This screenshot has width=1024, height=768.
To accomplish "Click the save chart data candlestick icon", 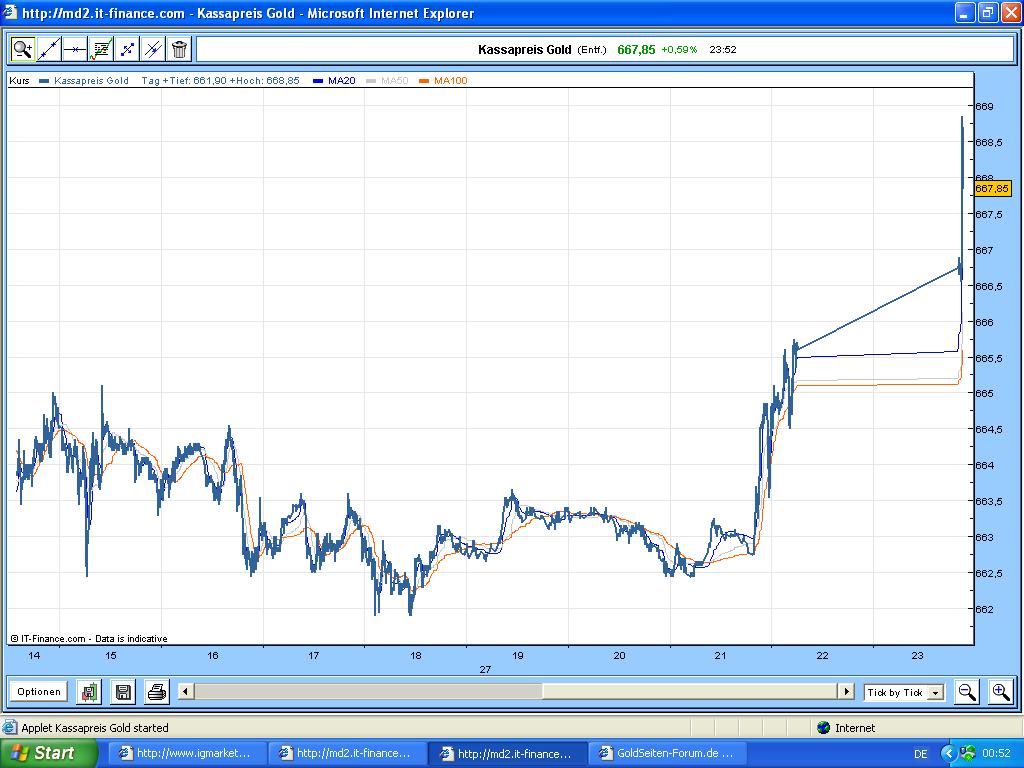I will (89, 692).
